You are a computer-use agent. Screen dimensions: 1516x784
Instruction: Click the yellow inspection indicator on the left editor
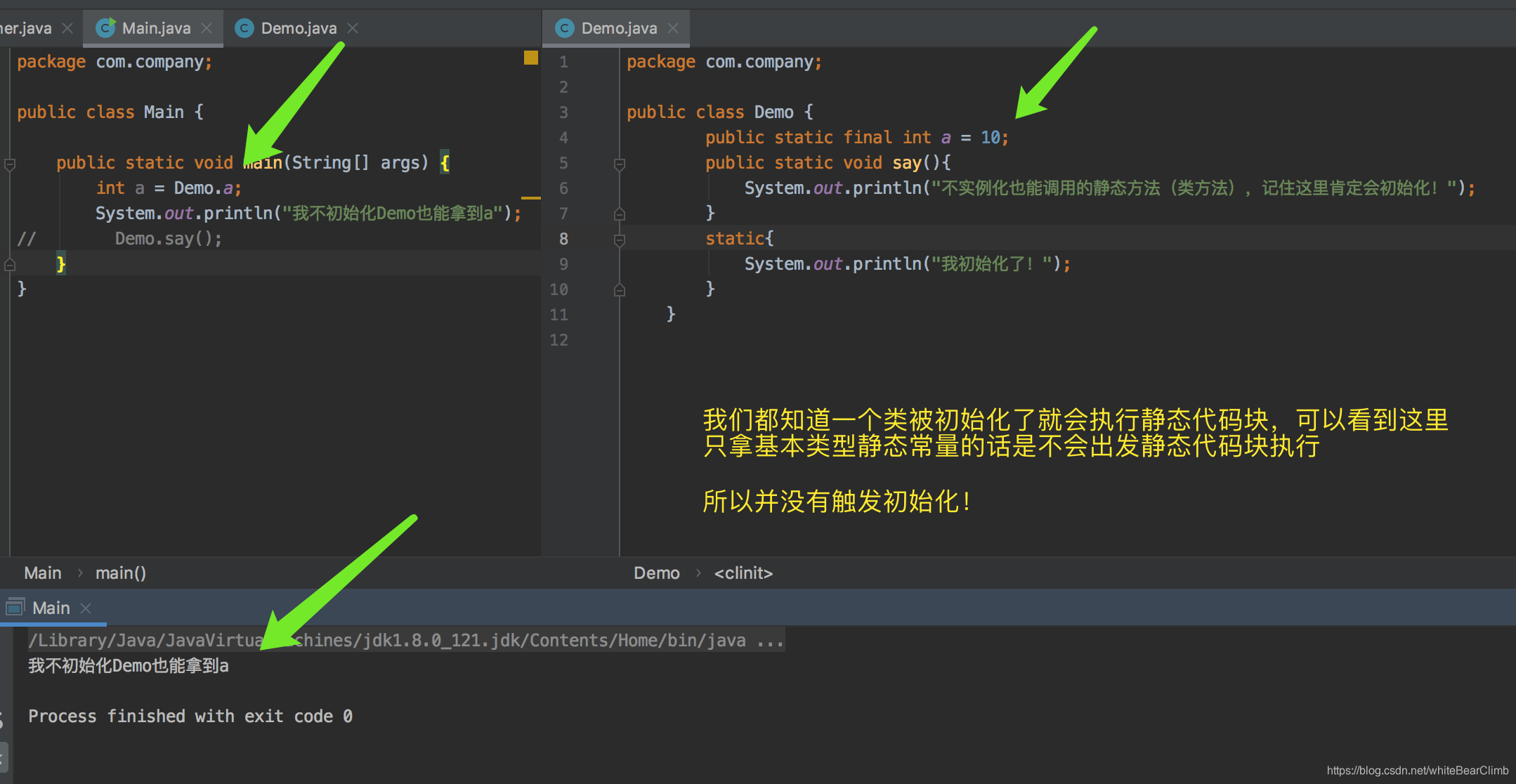coord(530,58)
